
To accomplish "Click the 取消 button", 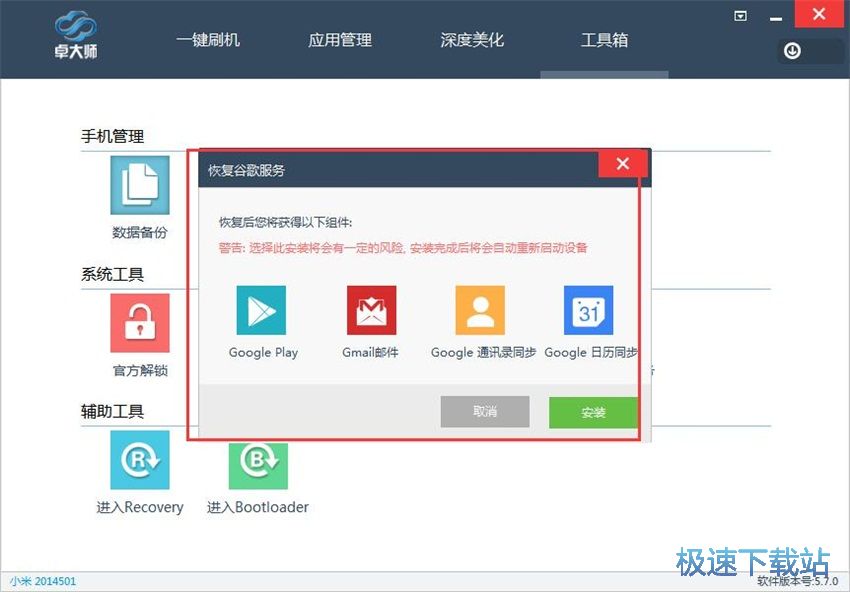I will tap(485, 411).
